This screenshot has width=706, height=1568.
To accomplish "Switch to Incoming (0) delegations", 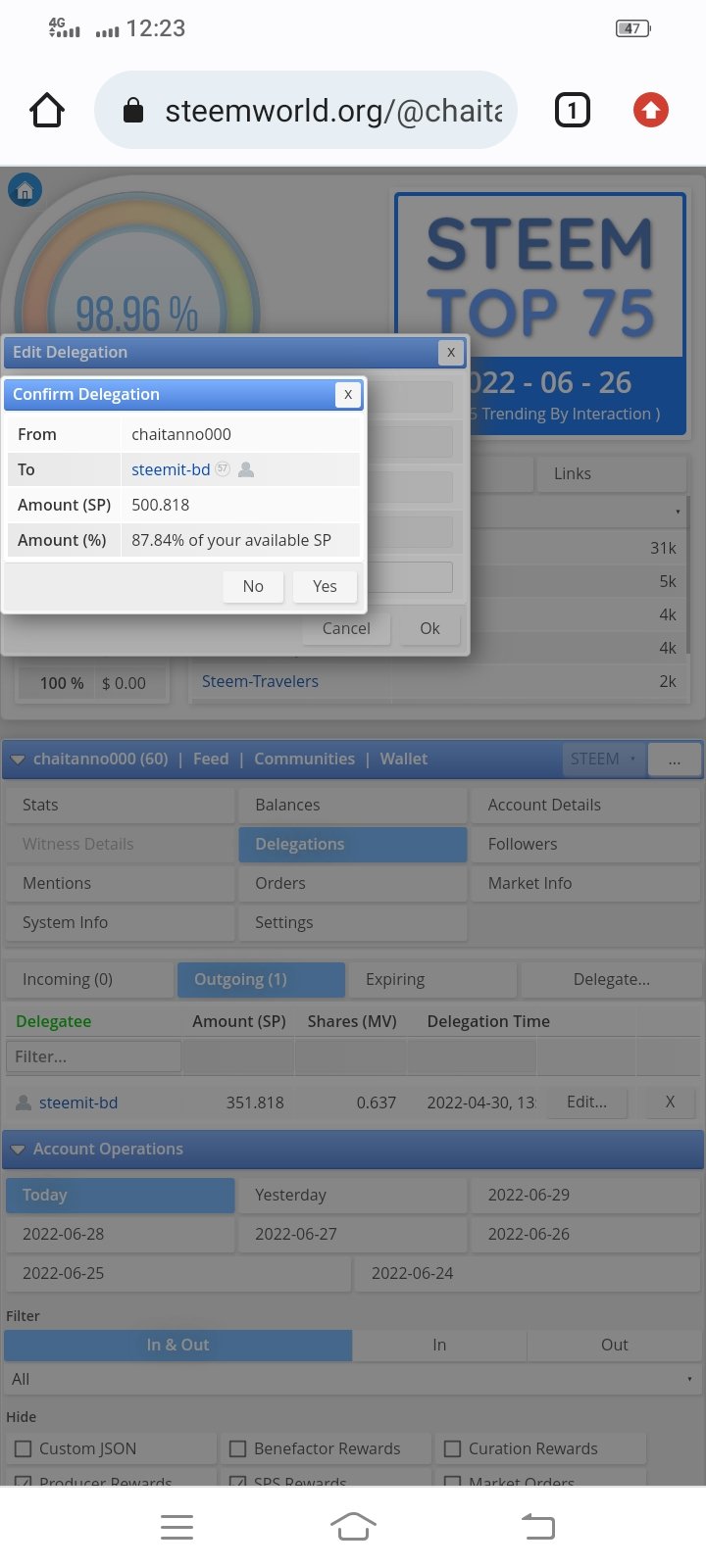I will pos(89,979).
